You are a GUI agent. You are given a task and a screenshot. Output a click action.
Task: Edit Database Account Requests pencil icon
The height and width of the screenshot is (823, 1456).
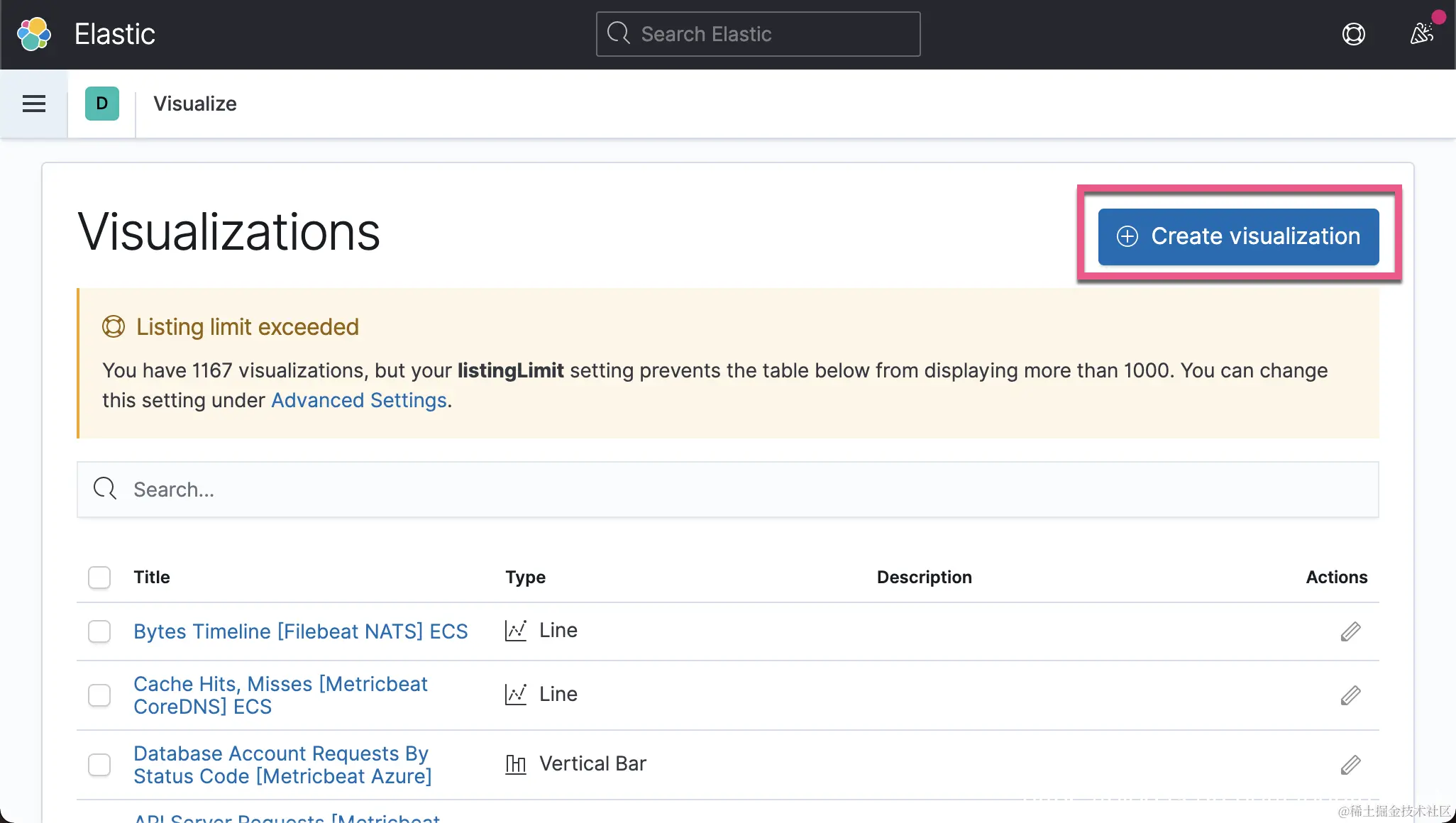tap(1350, 765)
